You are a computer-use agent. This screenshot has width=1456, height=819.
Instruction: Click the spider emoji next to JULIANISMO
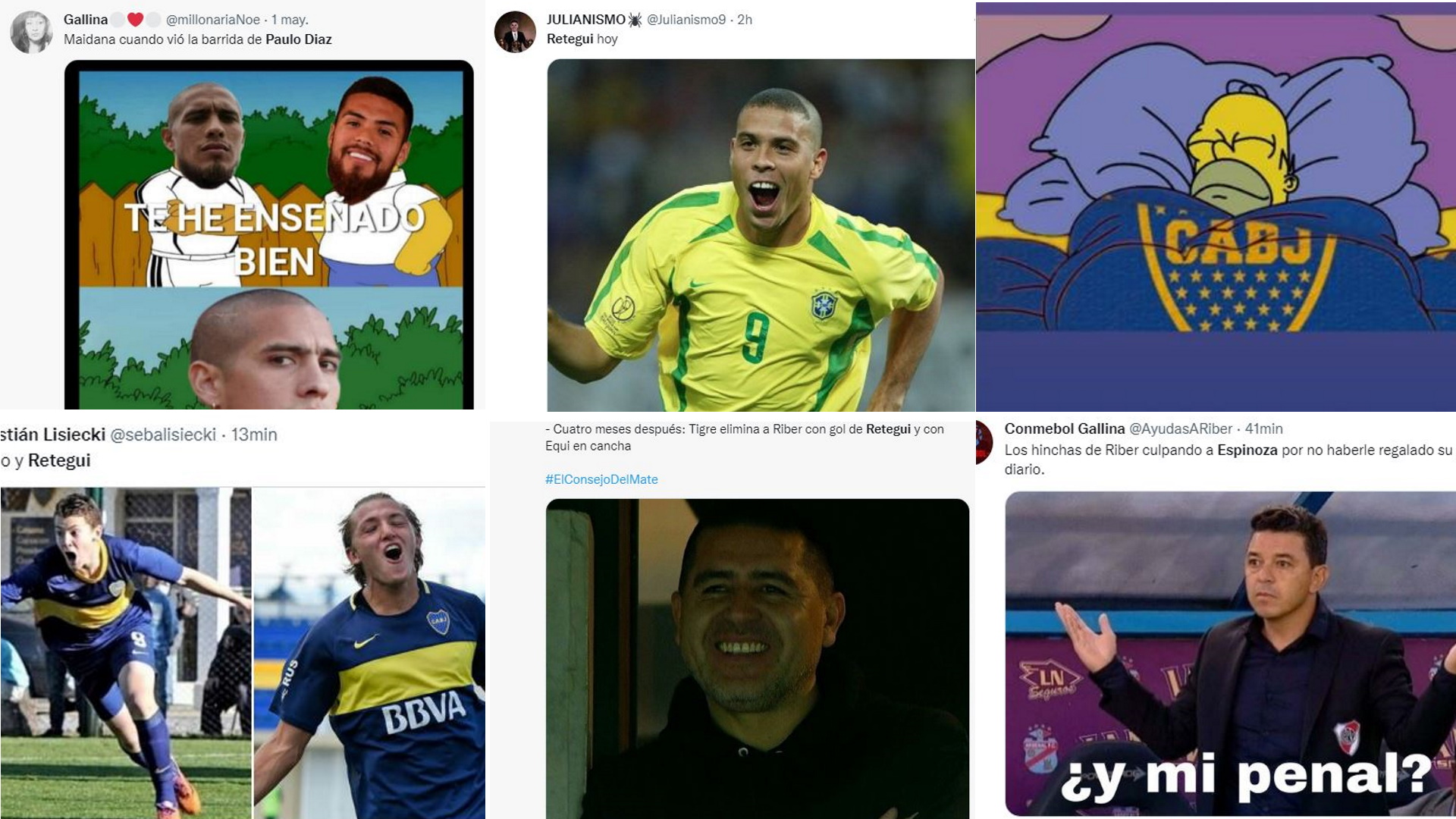635,20
